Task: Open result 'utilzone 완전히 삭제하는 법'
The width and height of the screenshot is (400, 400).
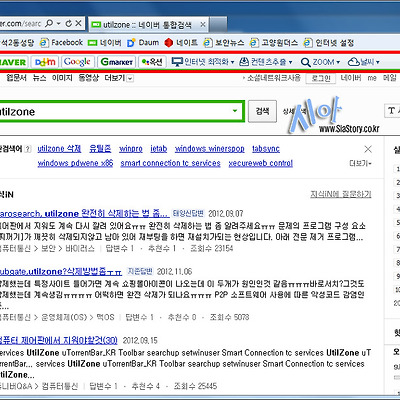Action: [x=84, y=214]
